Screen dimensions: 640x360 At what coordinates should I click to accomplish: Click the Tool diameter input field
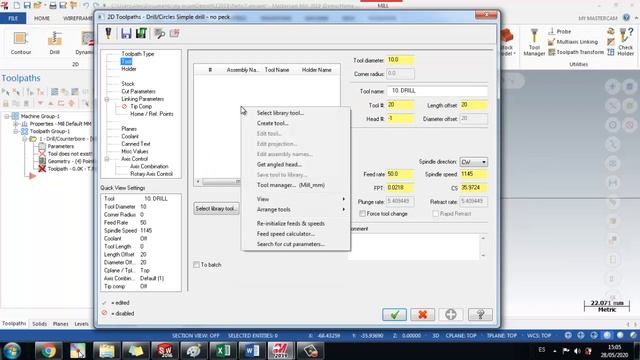pyautogui.click(x=400, y=60)
